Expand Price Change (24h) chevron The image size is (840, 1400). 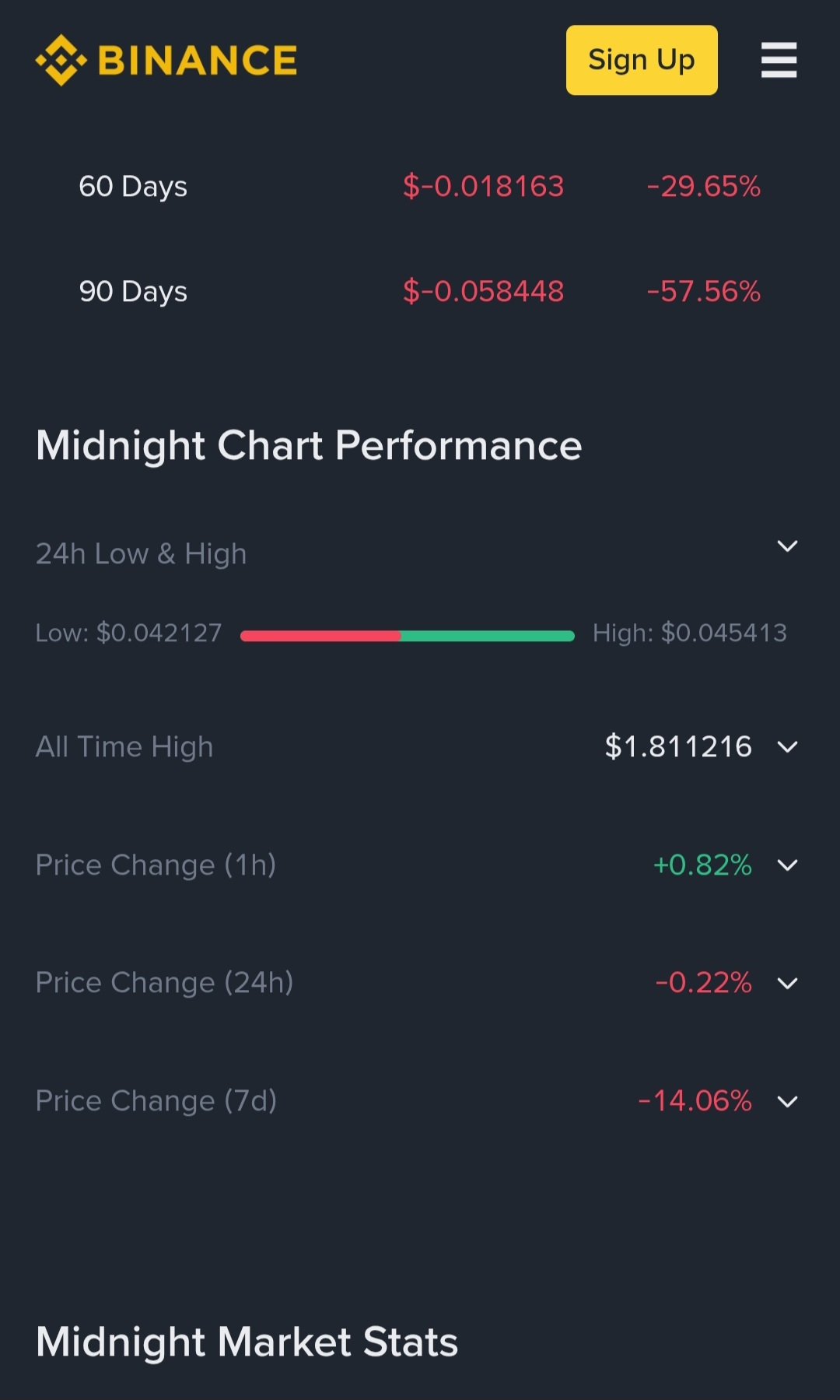coord(787,984)
